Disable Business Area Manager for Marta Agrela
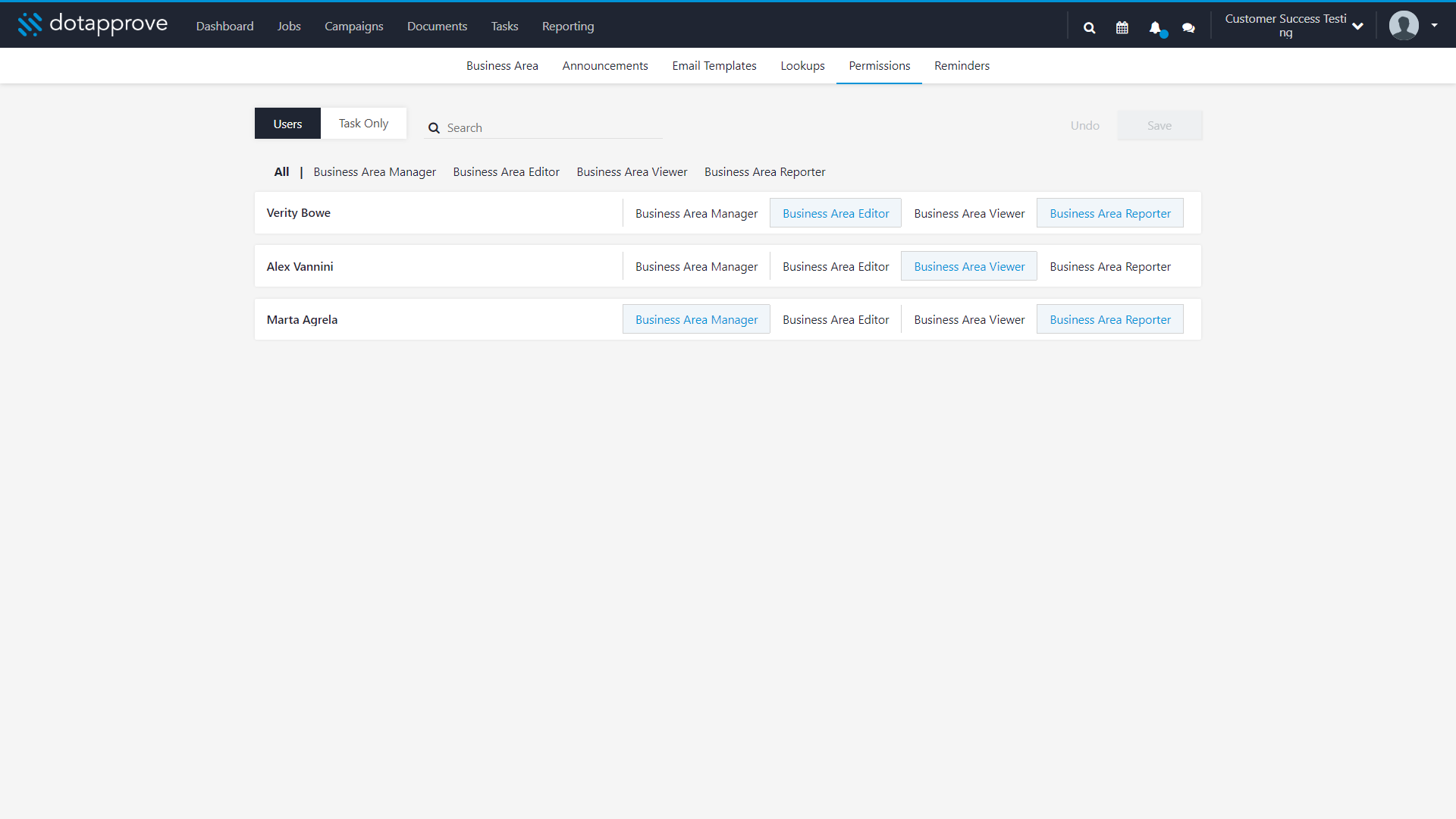 [x=696, y=319]
